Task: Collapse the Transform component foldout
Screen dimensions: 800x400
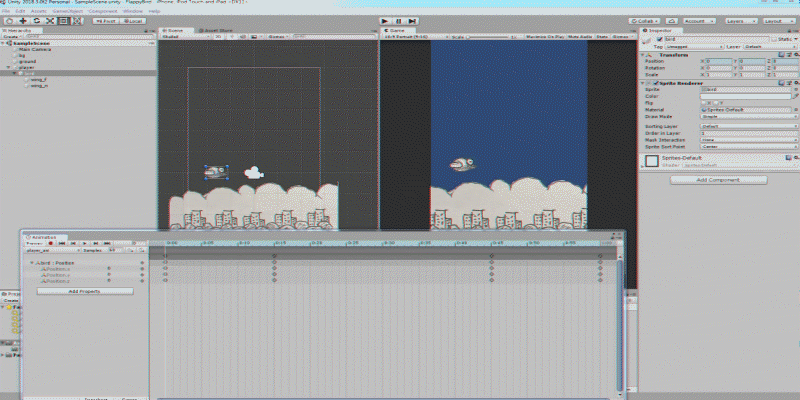Action: [643, 55]
